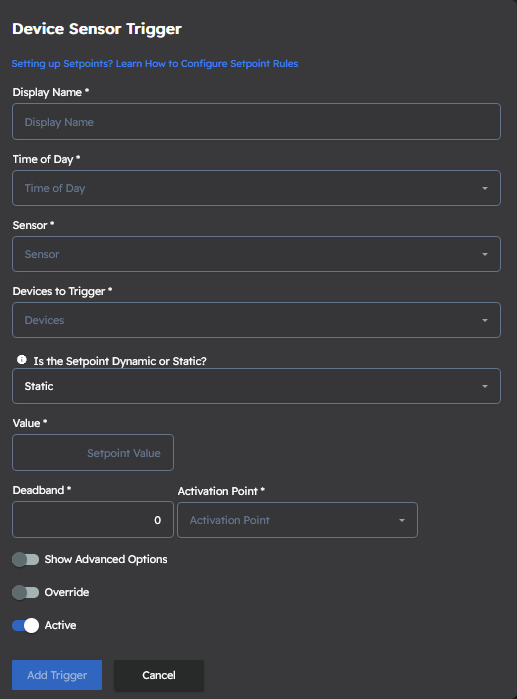Screen dimensions: 517x699
Task: Toggle Show Advanced Options switch
Action: [25, 559]
